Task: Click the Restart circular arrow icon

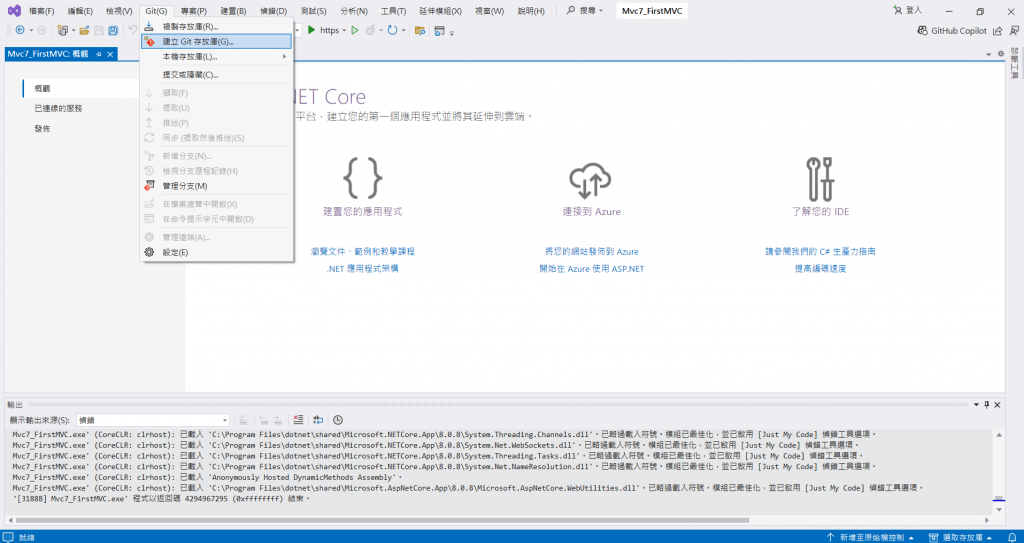Action: 392,30
